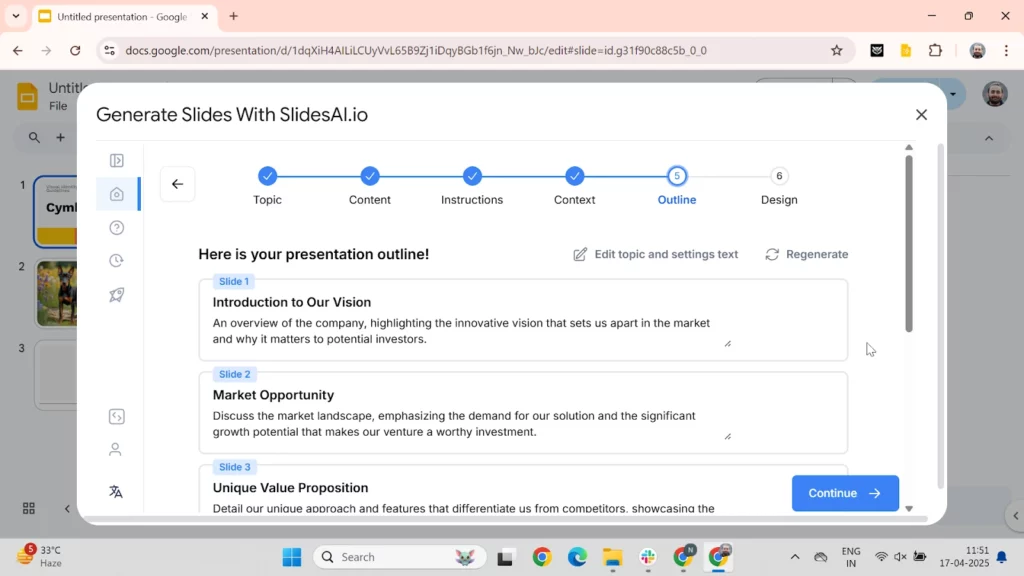Close the SlidesAI dialog with the X
The height and width of the screenshot is (576, 1024).
[921, 115]
